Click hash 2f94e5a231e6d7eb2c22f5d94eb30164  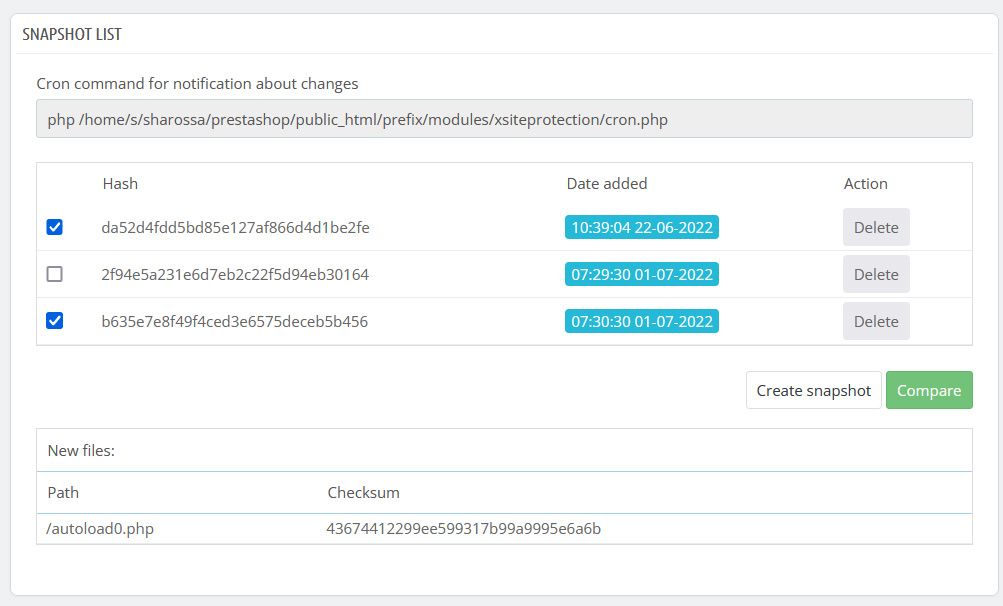pyautogui.click(x=235, y=274)
